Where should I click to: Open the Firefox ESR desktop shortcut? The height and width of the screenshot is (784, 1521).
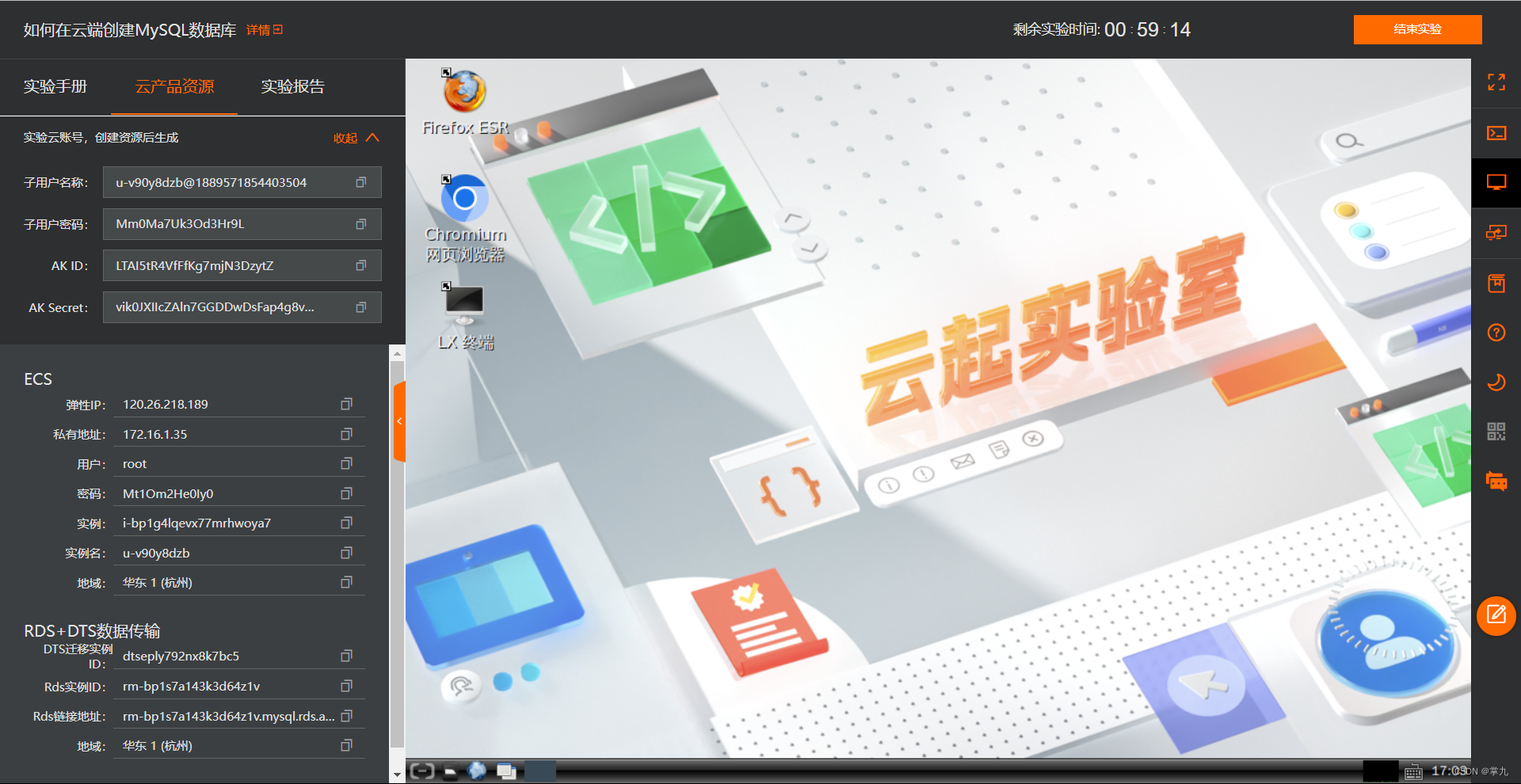pos(465,102)
